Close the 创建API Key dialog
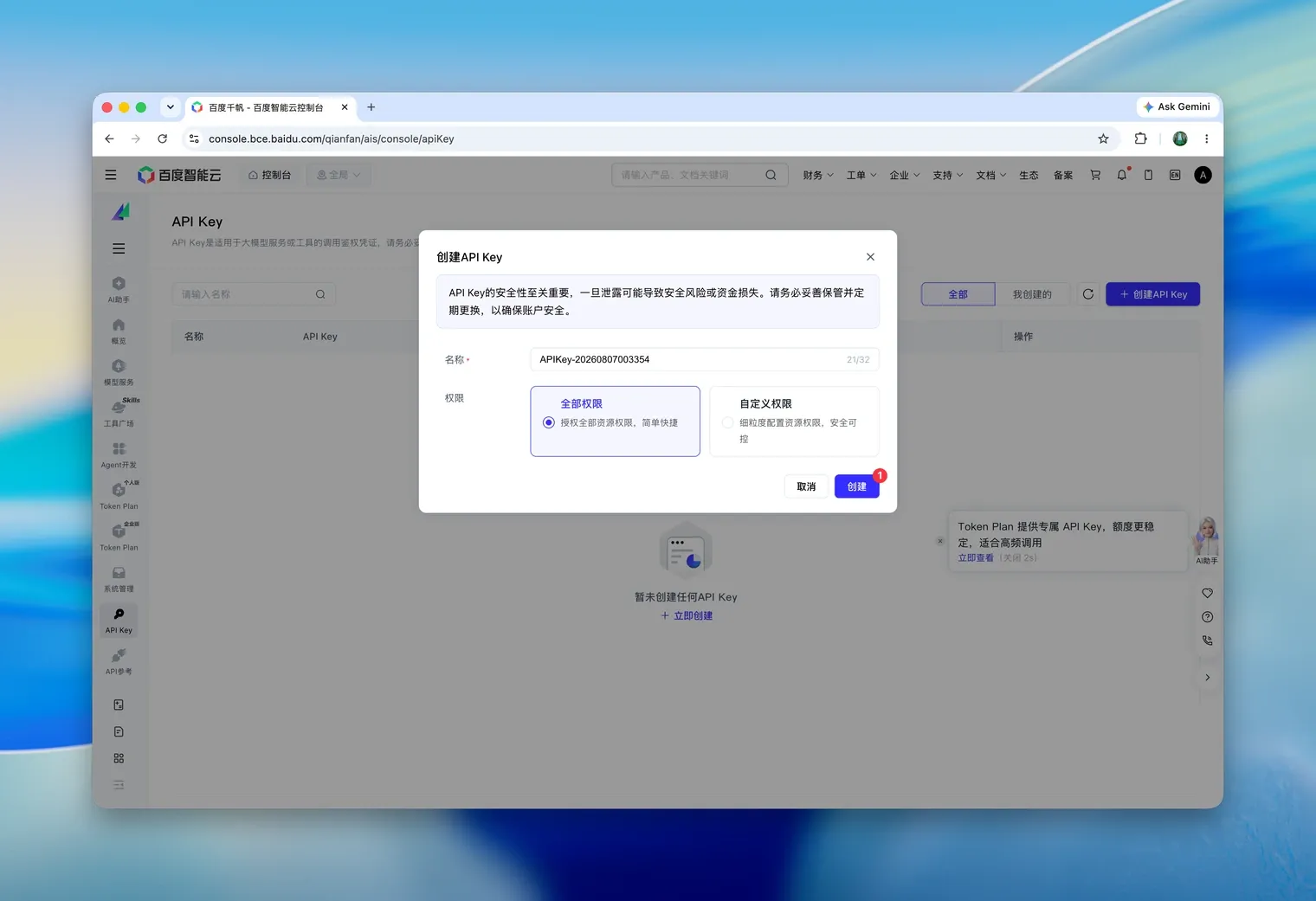 [x=870, y=257]
